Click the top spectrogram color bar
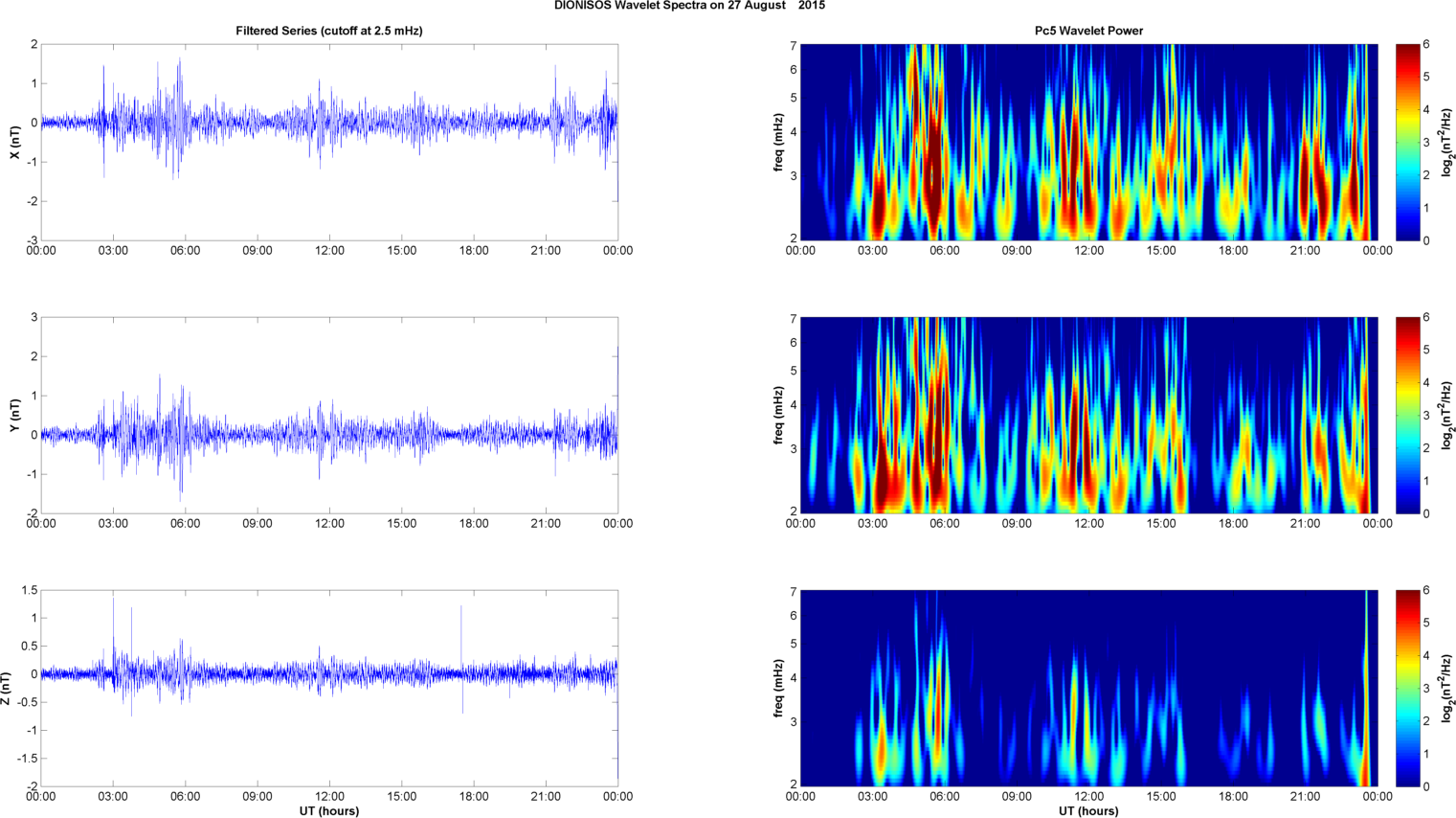This screenshot has width=1456, height=818. [1408, 142]
